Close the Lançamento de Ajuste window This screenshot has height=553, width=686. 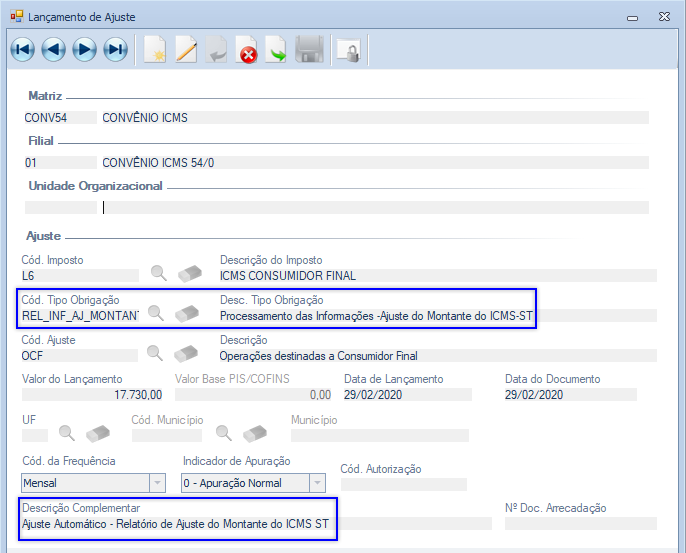[x=664, y=17]
